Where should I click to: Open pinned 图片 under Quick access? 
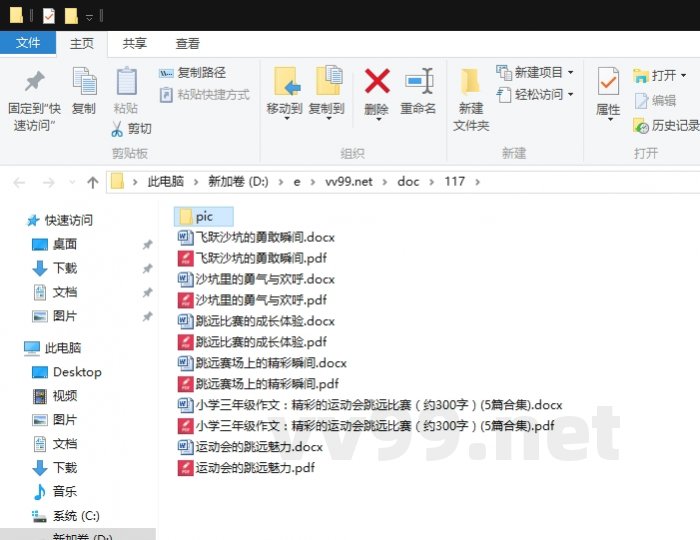tap(54, 316)
